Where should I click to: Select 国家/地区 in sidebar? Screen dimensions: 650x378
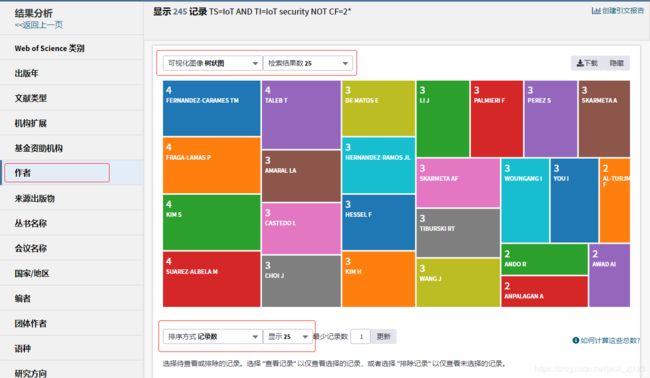pyautogui.click(x=72, y=273)
